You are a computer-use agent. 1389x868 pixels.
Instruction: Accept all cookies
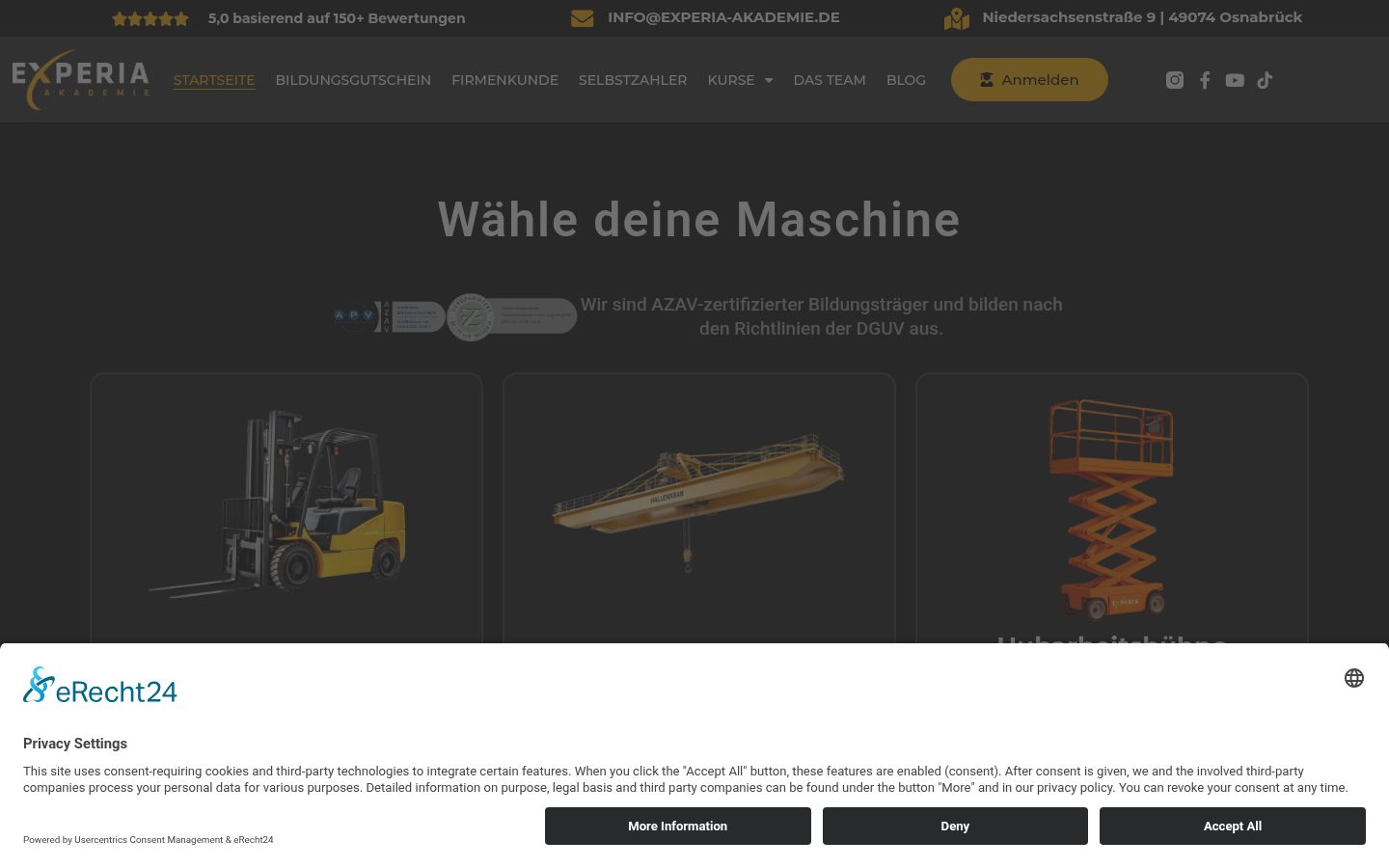pos(1233,827)
